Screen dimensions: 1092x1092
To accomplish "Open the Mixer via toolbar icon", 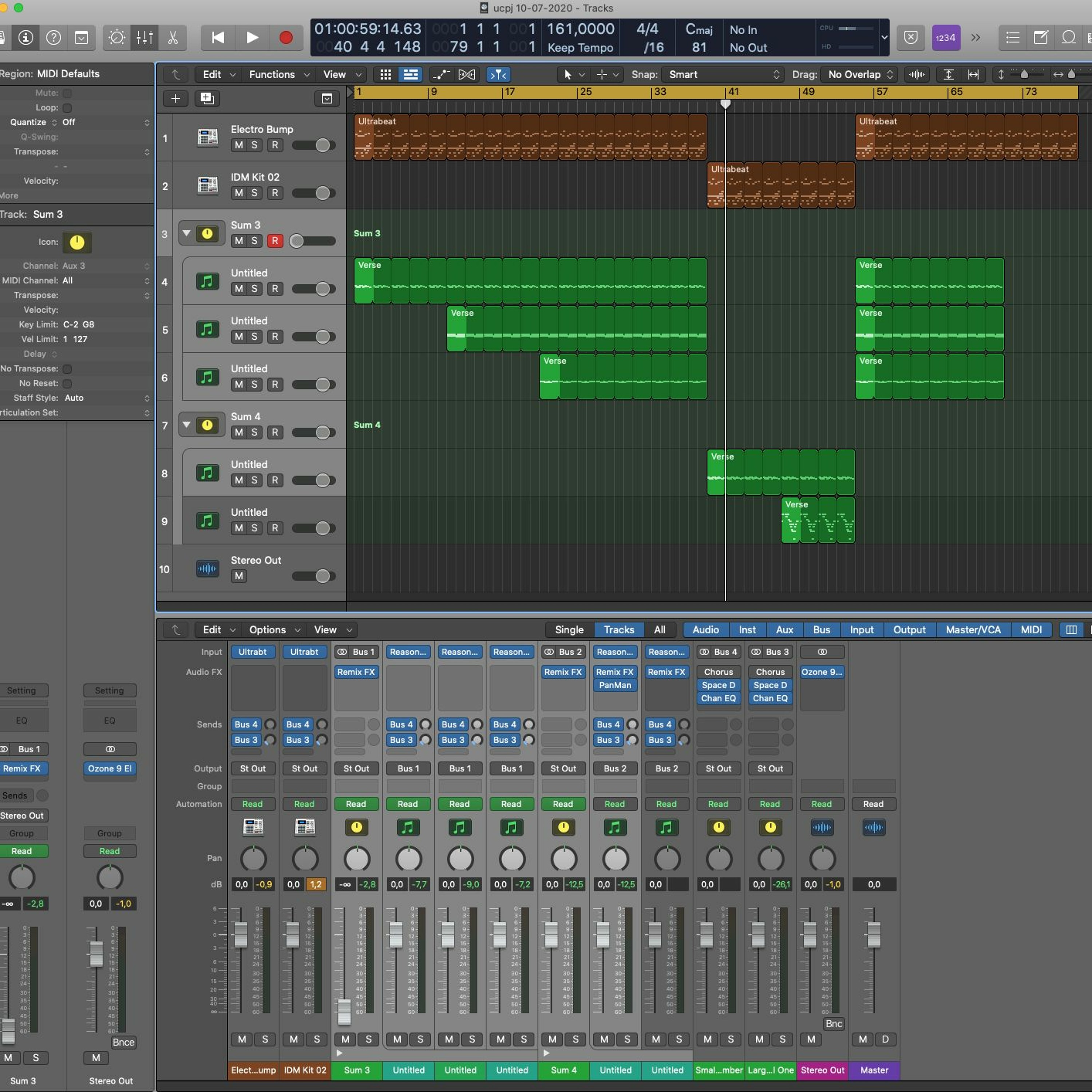I will pos(145,38).
